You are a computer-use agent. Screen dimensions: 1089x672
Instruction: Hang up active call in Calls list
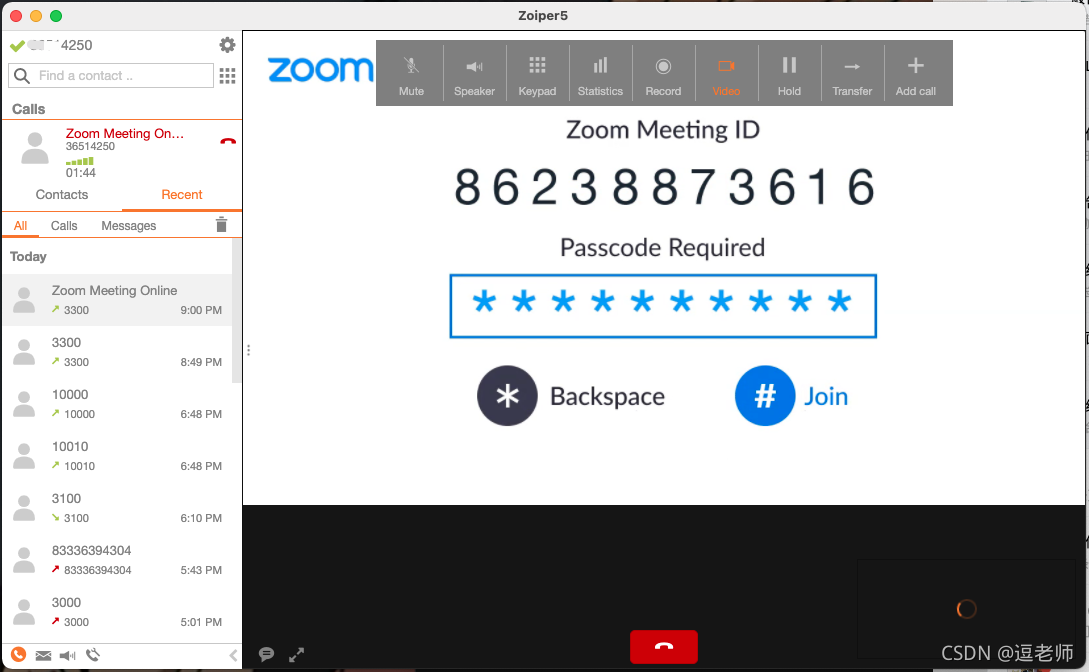(228, 141)
